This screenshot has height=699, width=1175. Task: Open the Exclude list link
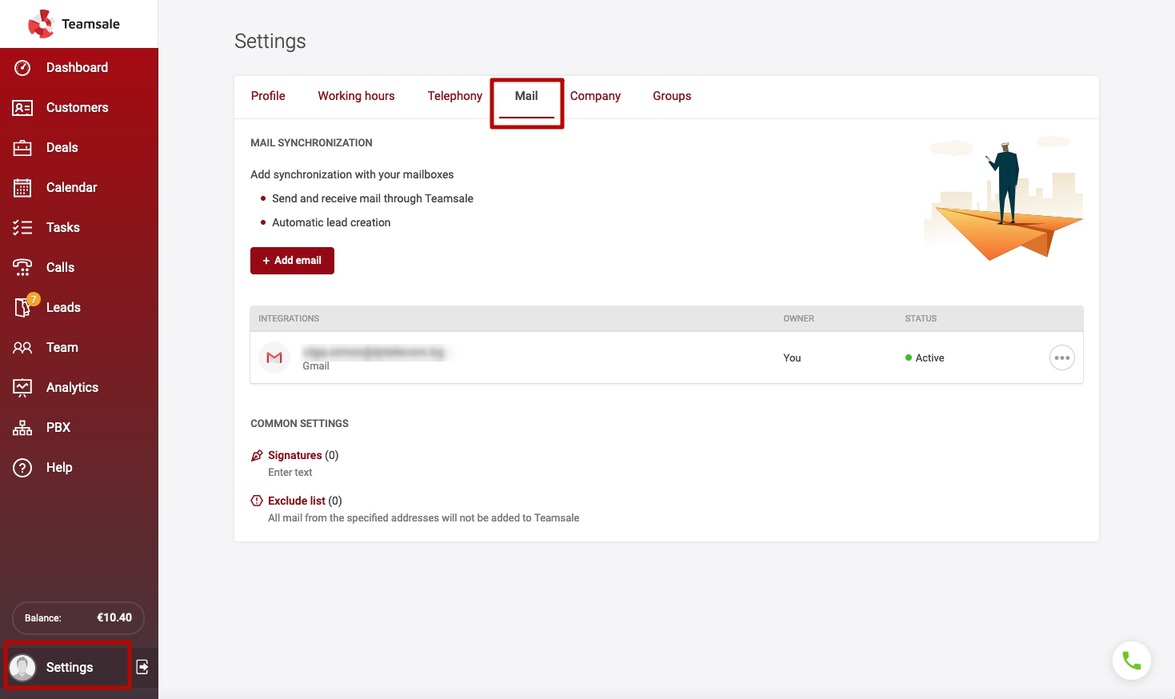297,500
